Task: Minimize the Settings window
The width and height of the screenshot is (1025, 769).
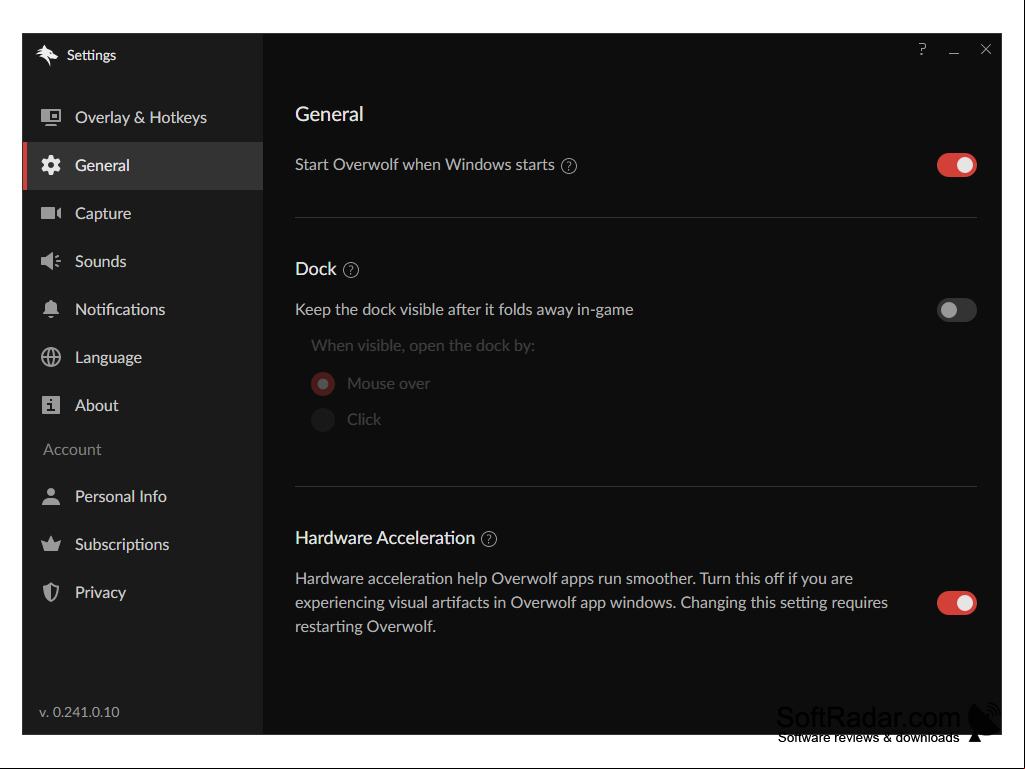Action: click(x=954, y=50)
